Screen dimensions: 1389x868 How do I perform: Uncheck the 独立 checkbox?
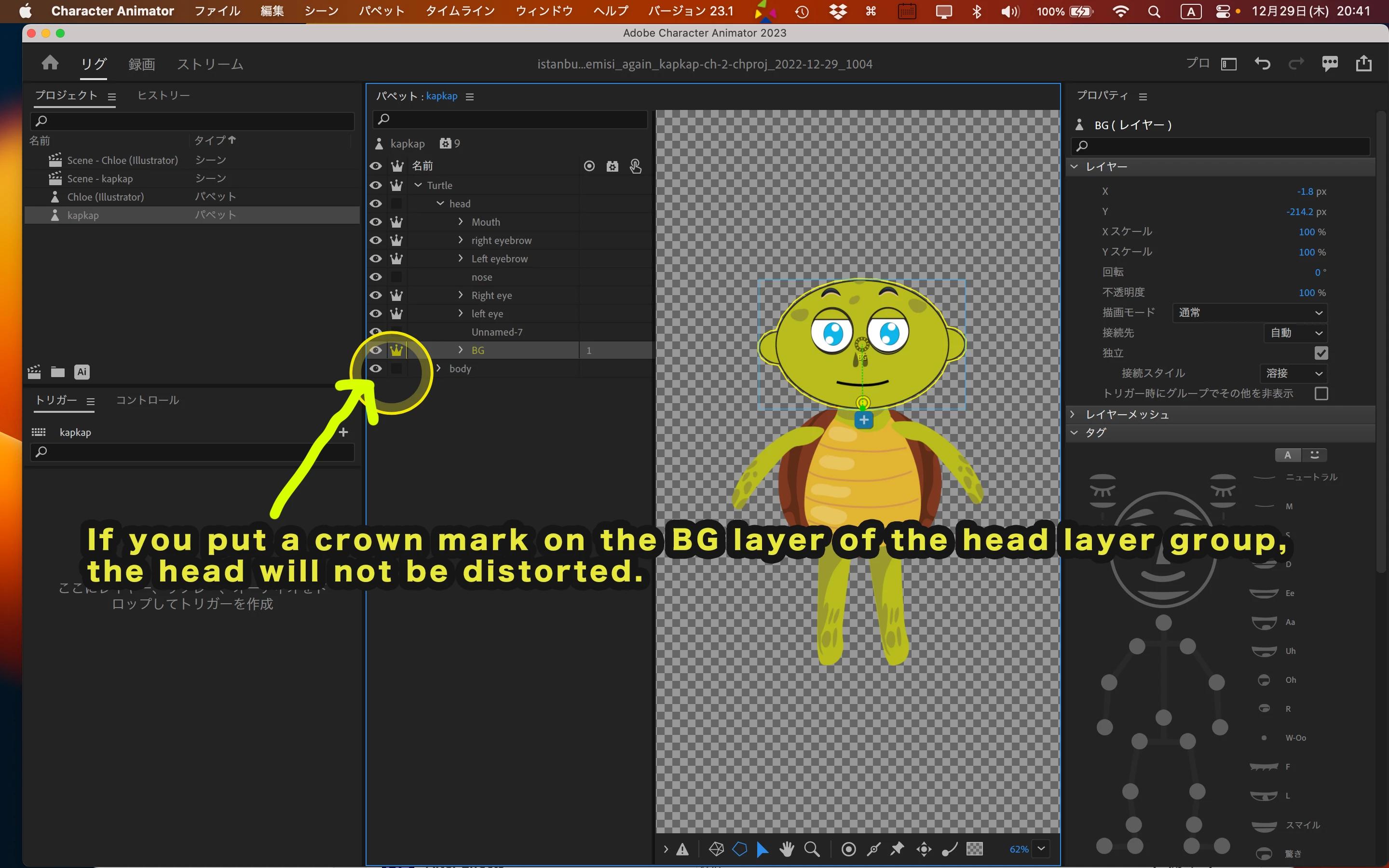coord(1321,353)
